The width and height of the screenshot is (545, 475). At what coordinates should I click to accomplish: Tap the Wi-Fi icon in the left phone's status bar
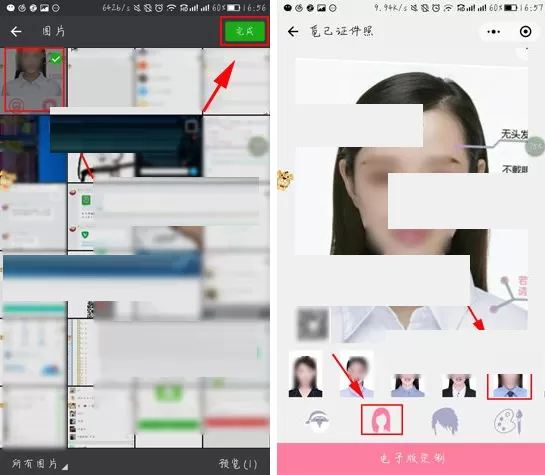[171, 8]
